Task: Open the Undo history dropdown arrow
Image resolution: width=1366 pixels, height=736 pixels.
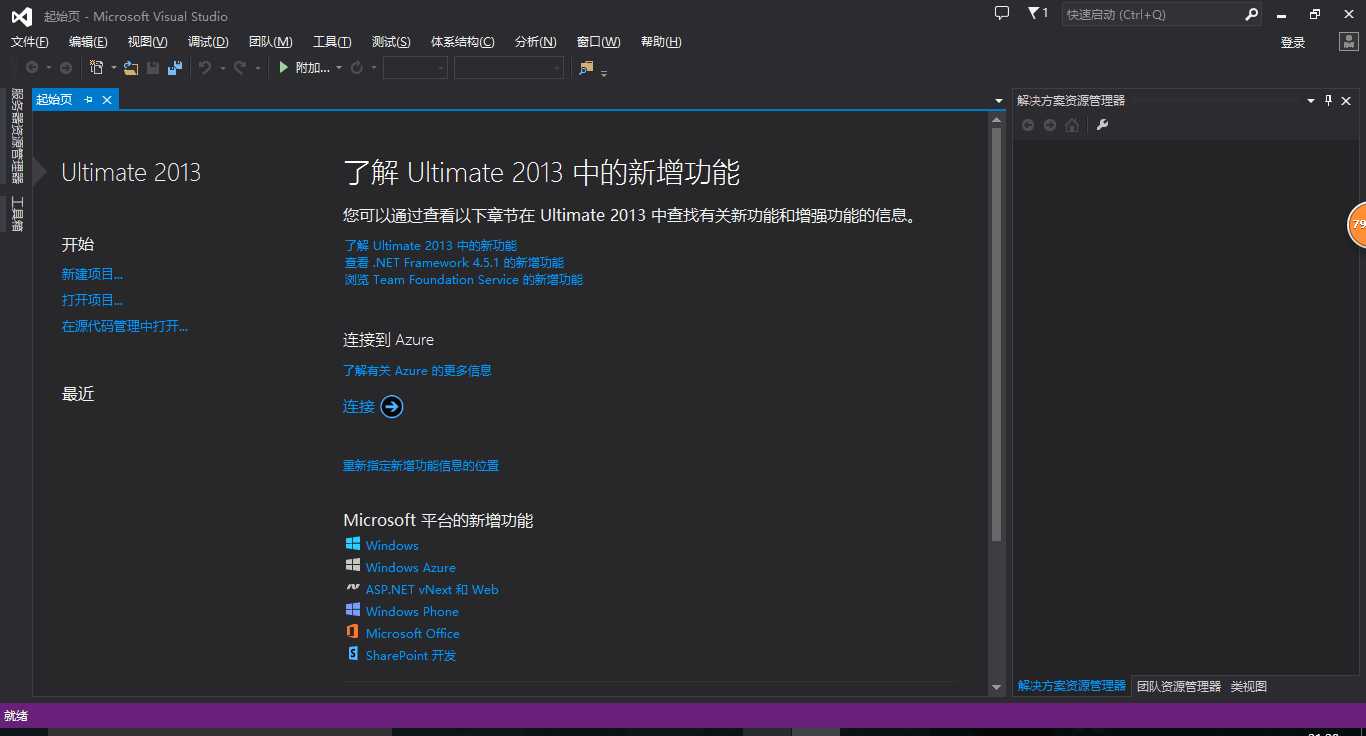Action: point(222,68)
